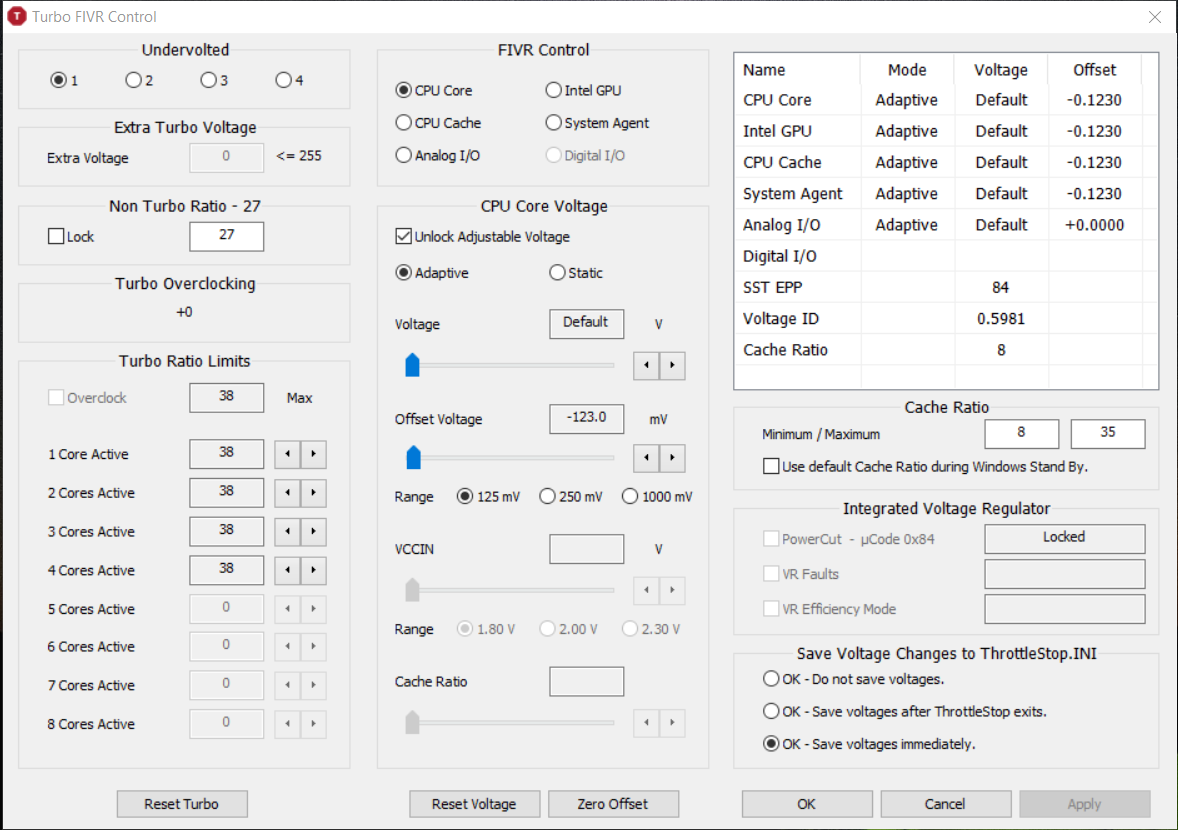Click right arrow beside Voltage slider
This screenshot has height=830, width=1178.
click(672, 365)
